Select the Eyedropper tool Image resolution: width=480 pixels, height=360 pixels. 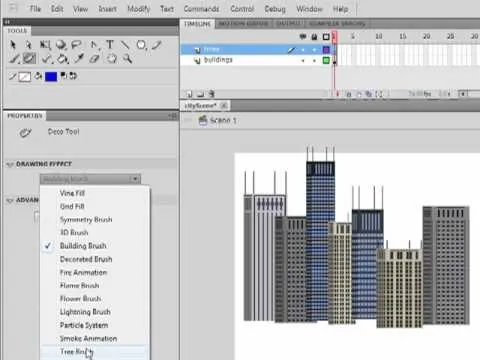click(79, 59)
